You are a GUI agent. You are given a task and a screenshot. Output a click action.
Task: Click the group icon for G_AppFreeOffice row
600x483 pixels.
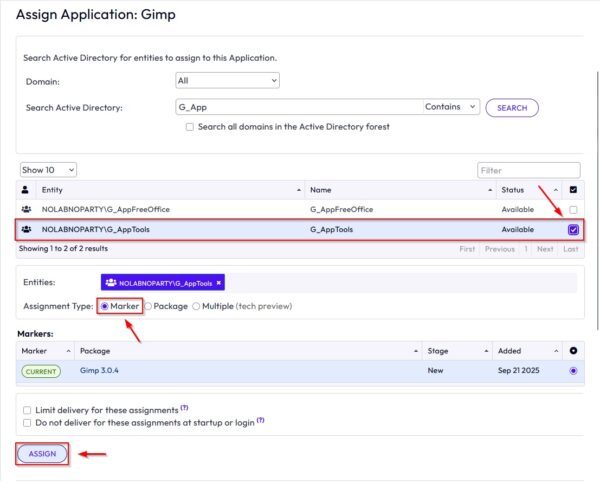pyautogui.click(x=26, y=209)
